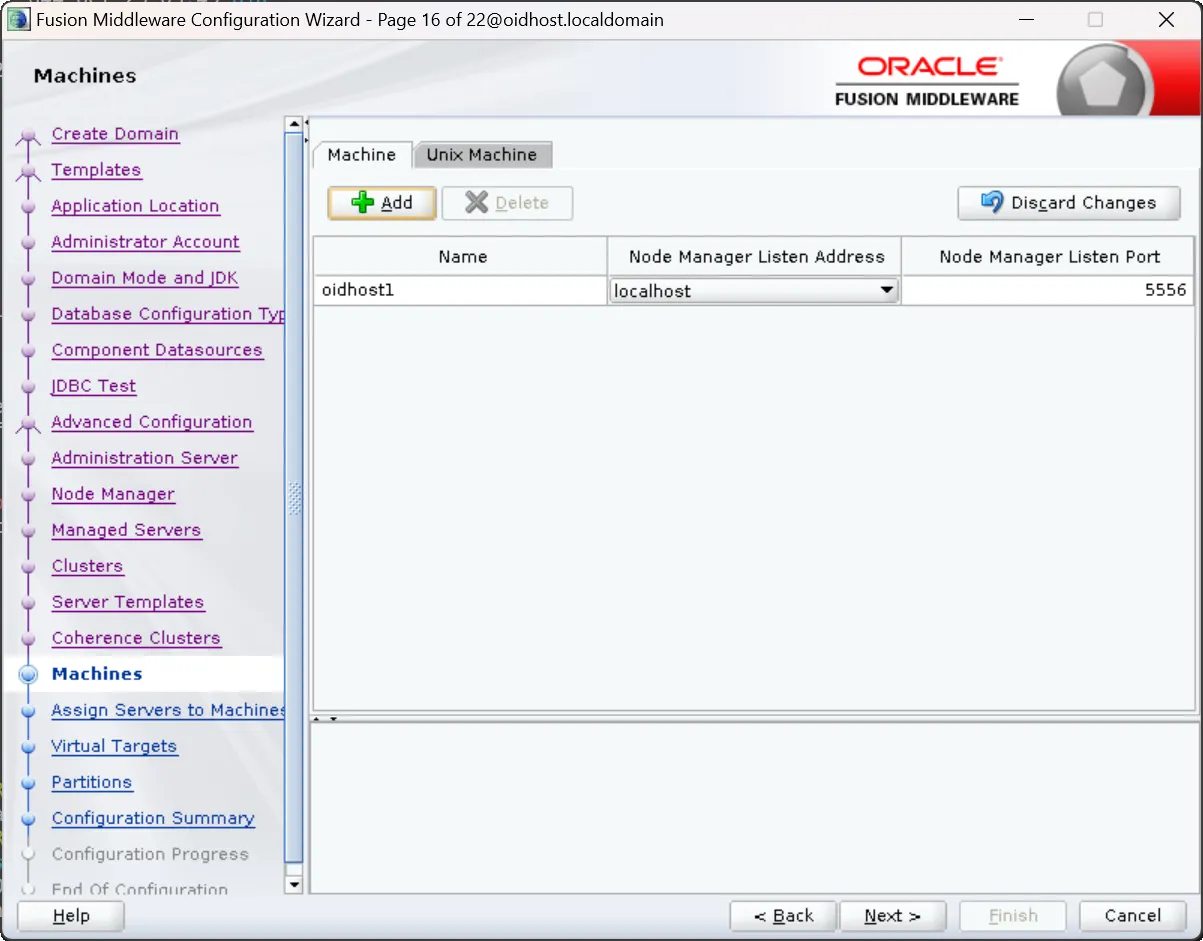Go to the Advanced Configuration step
This screenshot has width=1203, height=941.
pyautogui.click(x=152, y=422)
